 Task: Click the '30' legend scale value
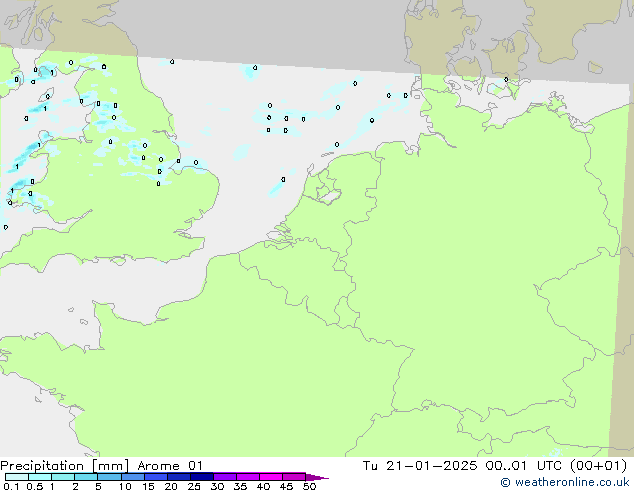[x=217, y=486]
